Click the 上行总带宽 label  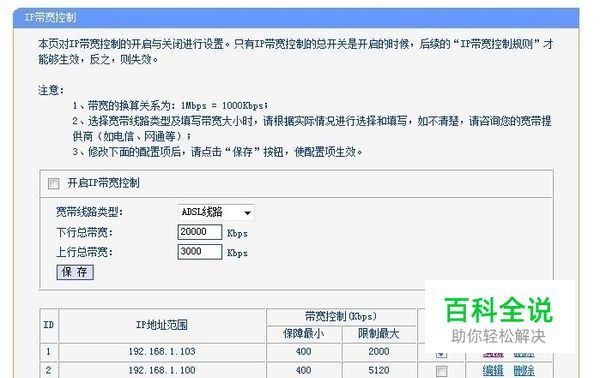(85, 252)
